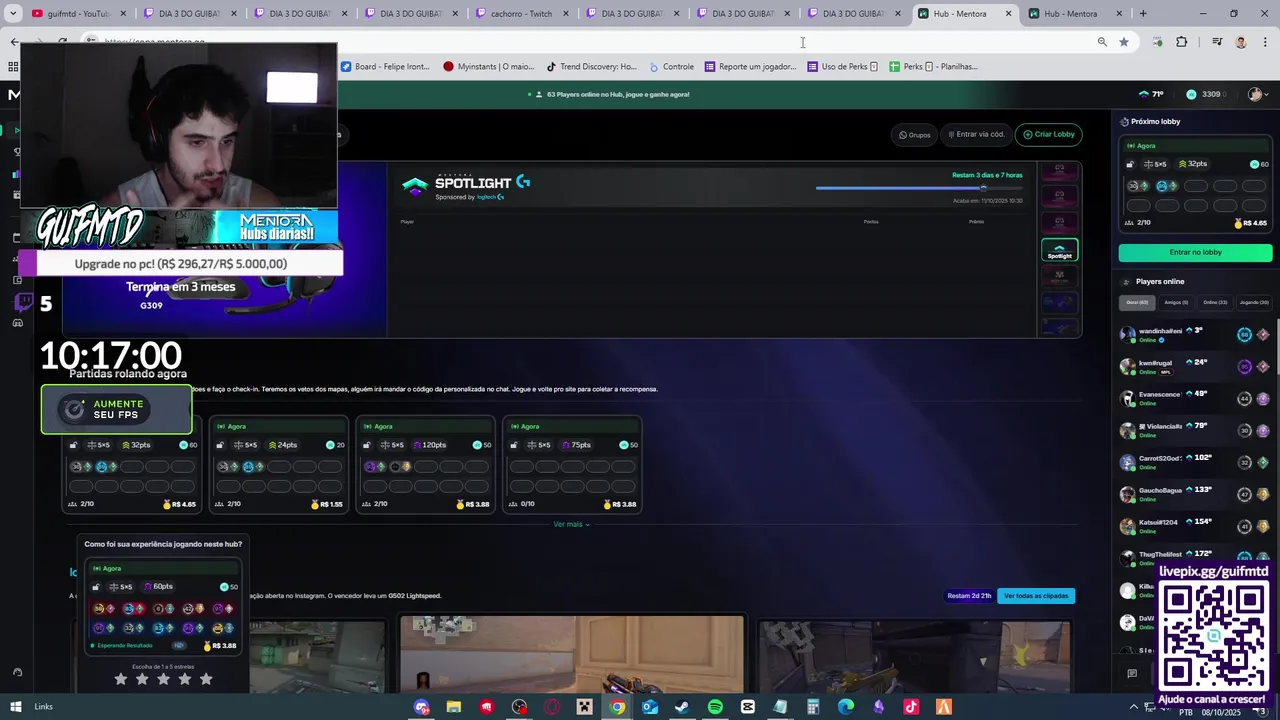Click the 71º rank indicator in header

click(1151, 94)
